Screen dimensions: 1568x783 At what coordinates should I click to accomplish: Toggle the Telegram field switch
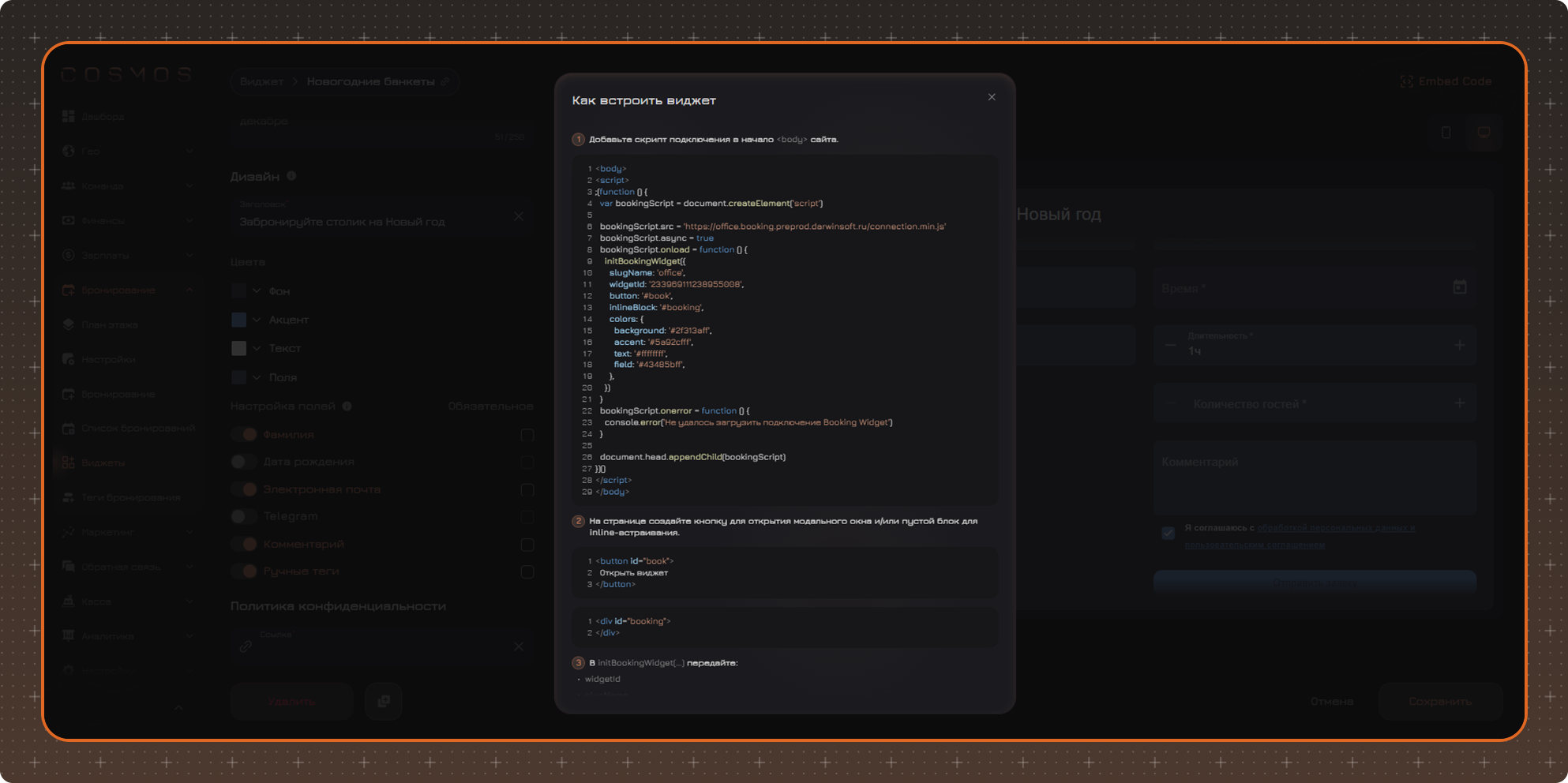244,516
